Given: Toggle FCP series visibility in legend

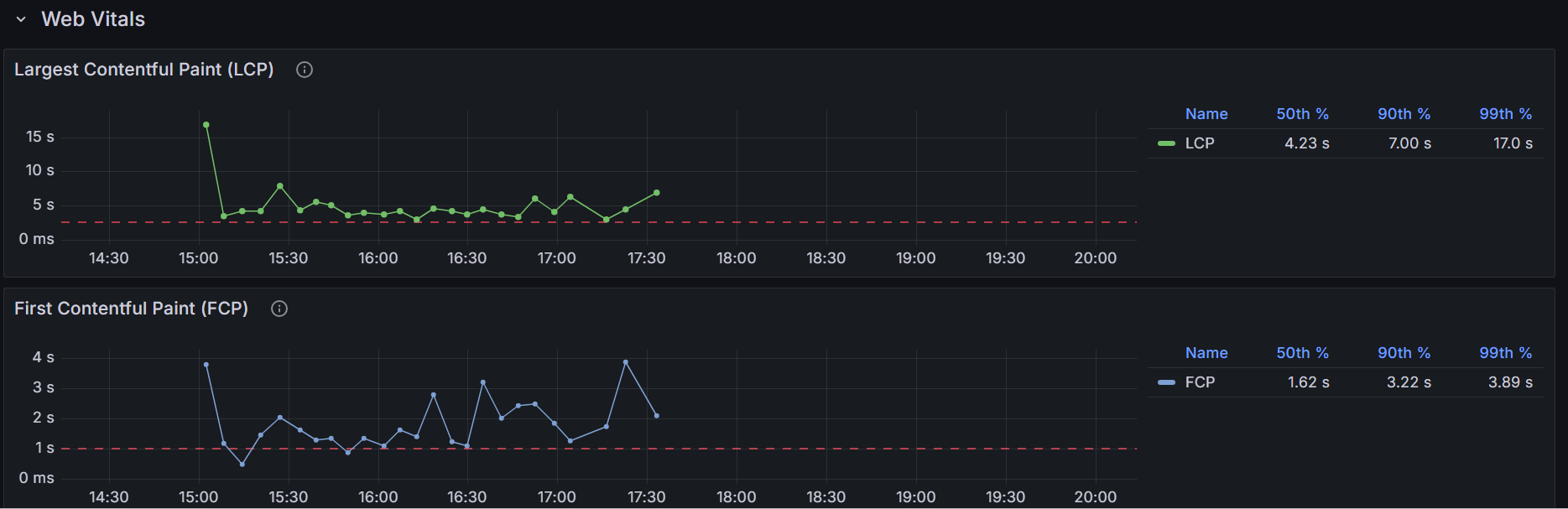Looking at the screenshot, I should click(1200, 382).
